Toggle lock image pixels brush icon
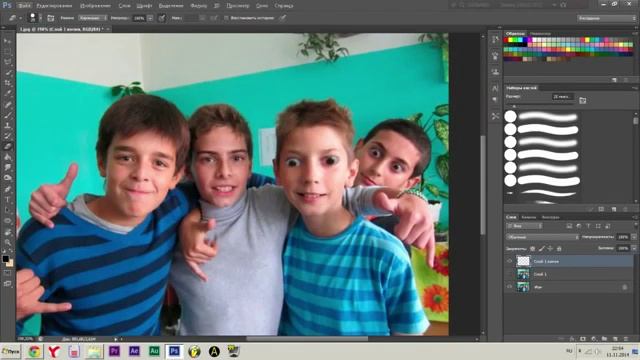640x360 pixels. (x=541, y=248)
